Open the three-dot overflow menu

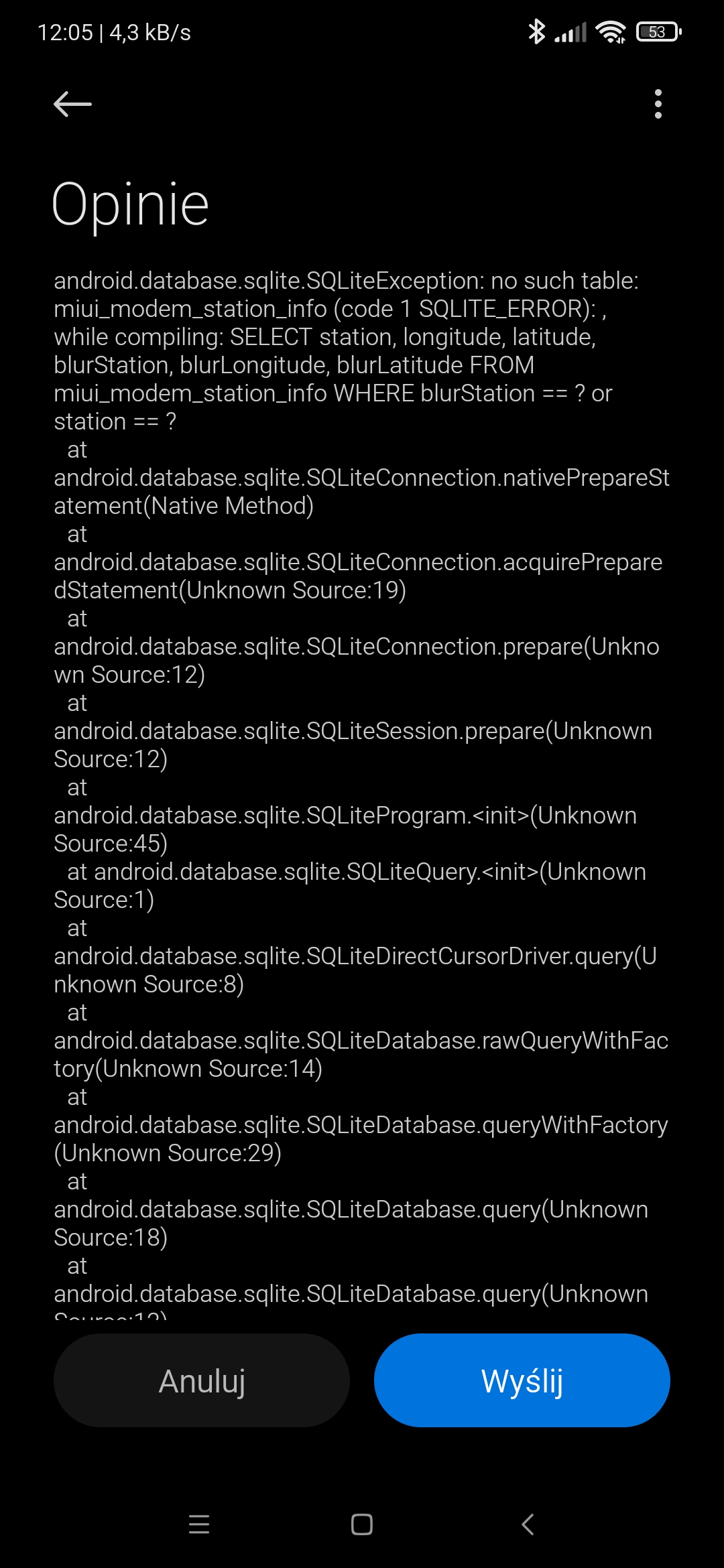[x=658, y=104]
